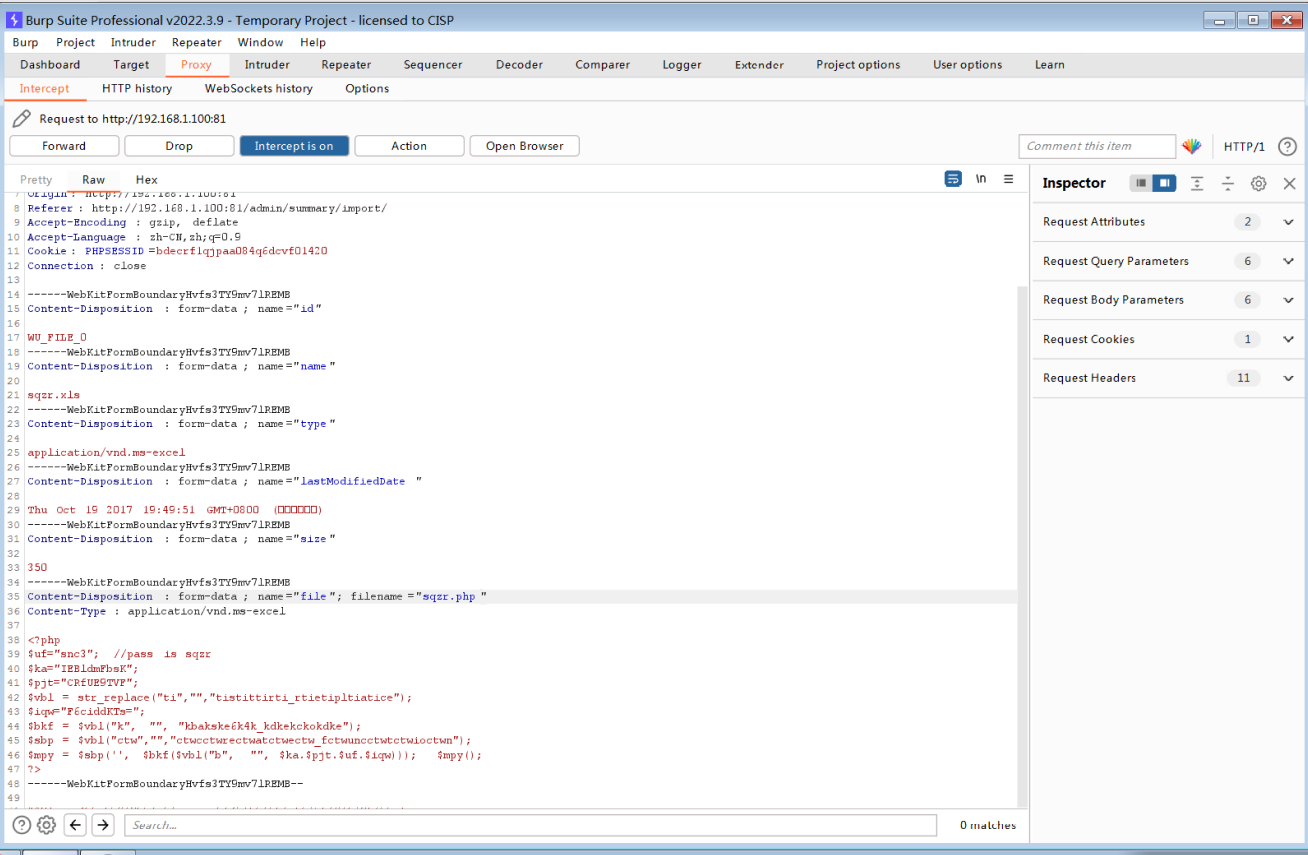The height and width of the screenshot is (855, 1308).
Task: Open the Help menu
Action: [x=313, y=42]
